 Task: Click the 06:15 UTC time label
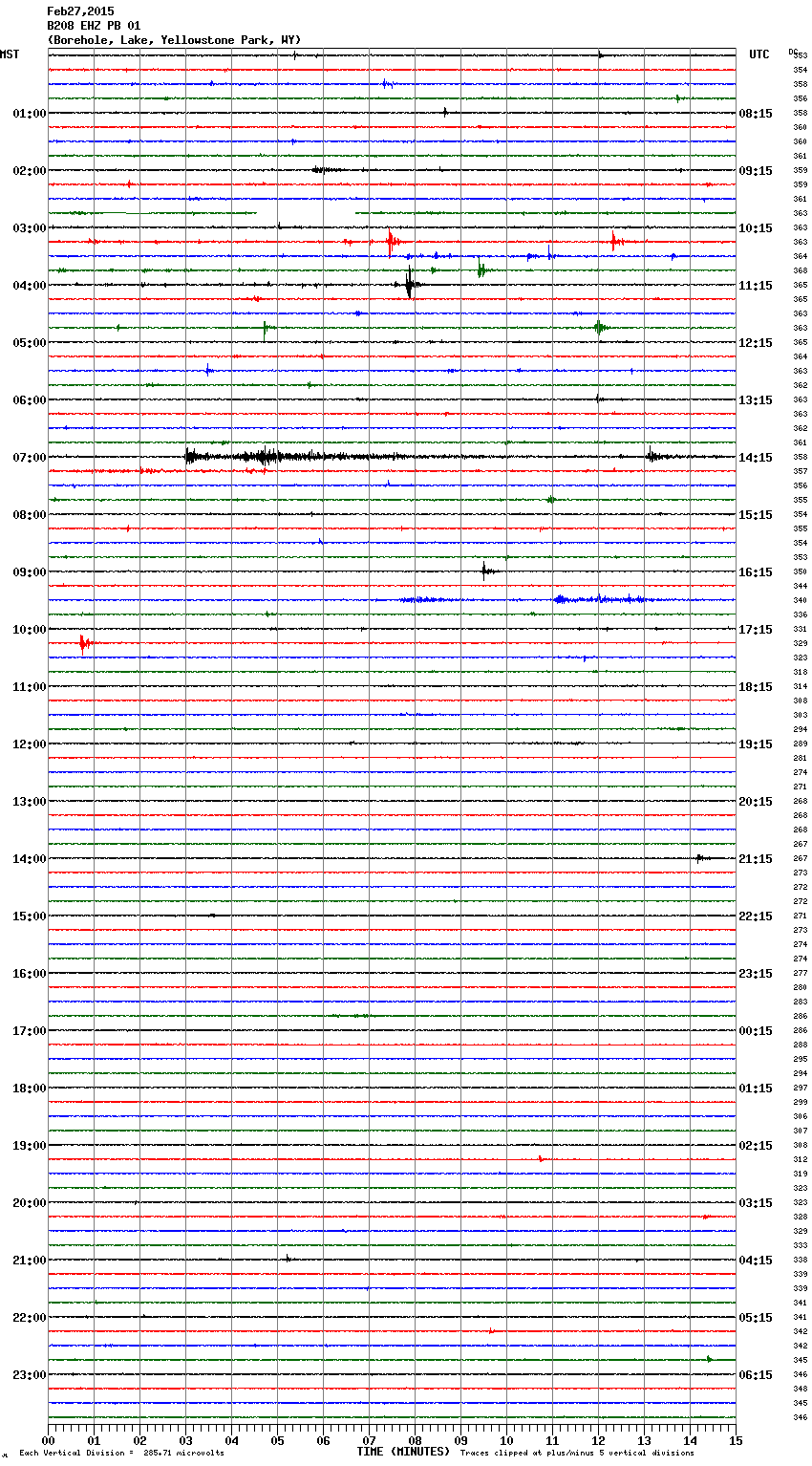point(756,1374)
